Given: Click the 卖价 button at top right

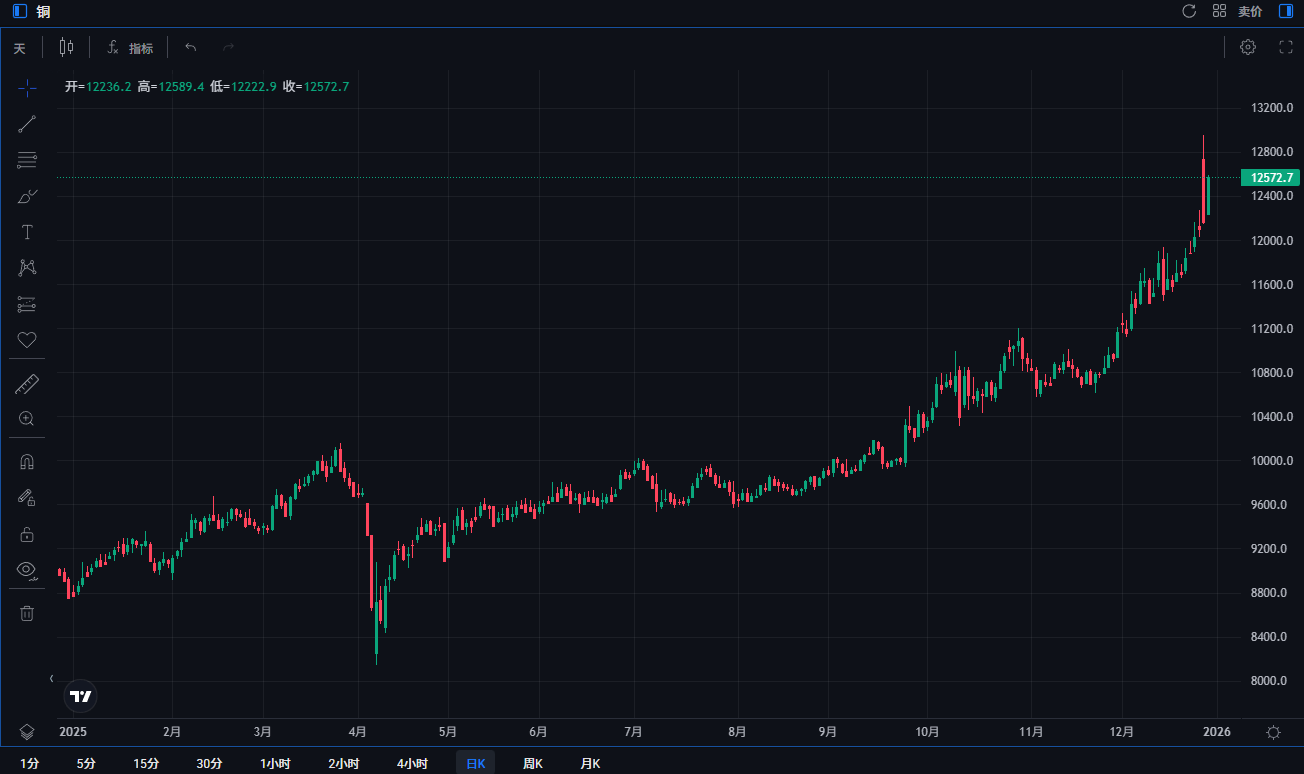Looking at the screenshot, I should tap(1250, 12).
